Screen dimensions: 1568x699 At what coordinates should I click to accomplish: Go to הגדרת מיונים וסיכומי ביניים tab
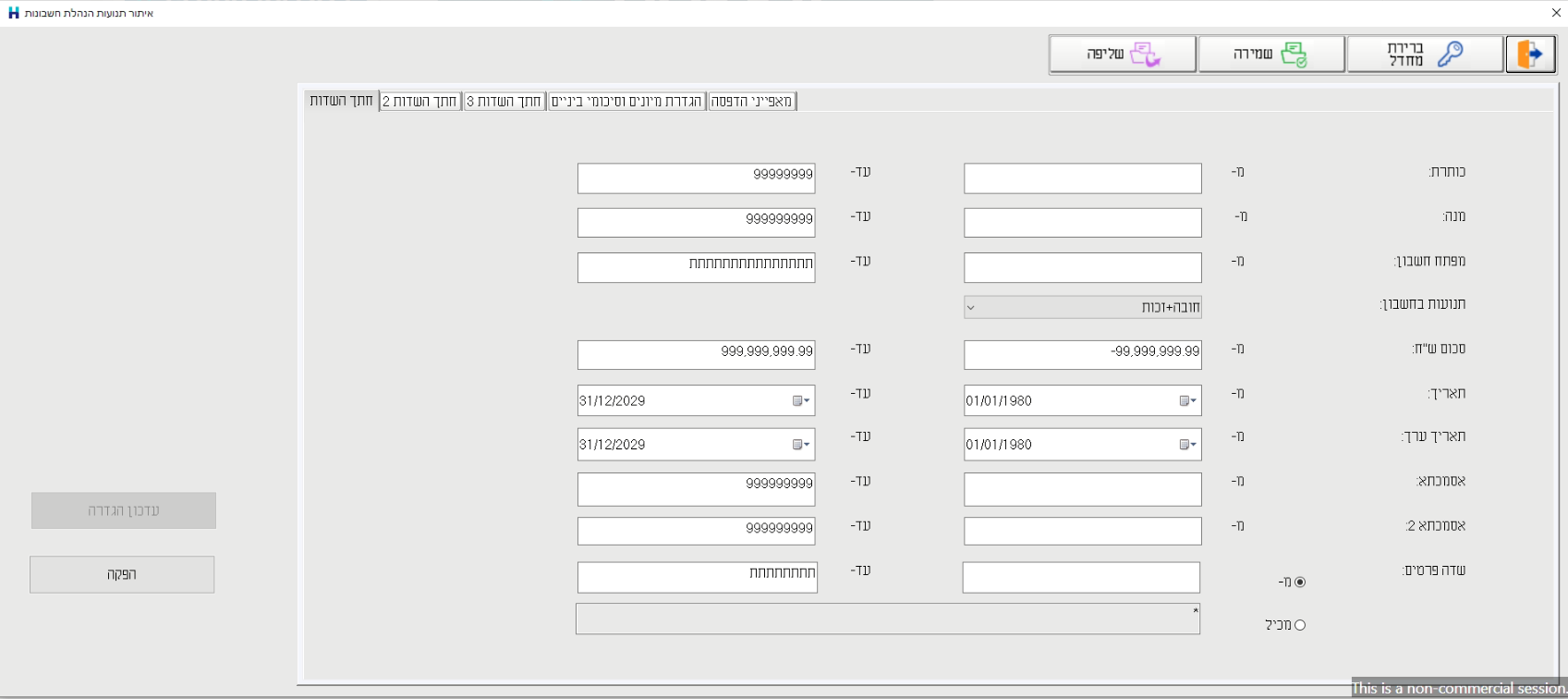pos(626,101)
